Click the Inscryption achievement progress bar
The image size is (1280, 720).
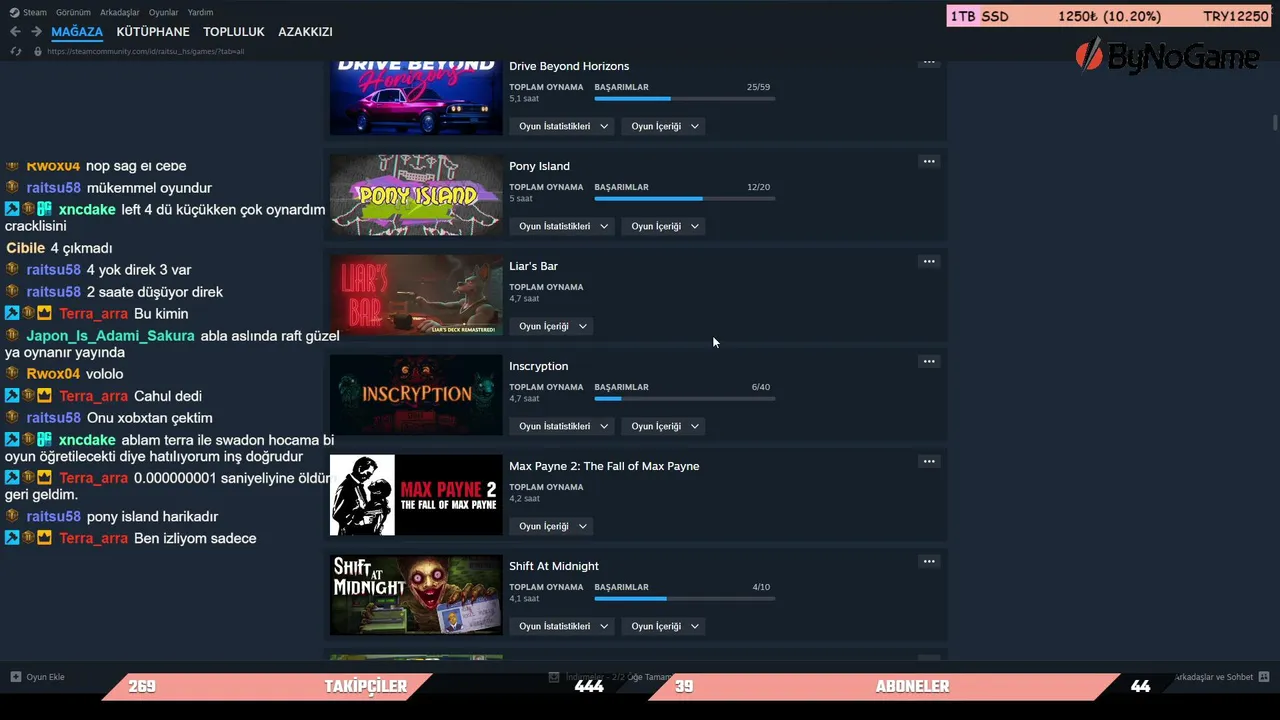coord(685,399)
